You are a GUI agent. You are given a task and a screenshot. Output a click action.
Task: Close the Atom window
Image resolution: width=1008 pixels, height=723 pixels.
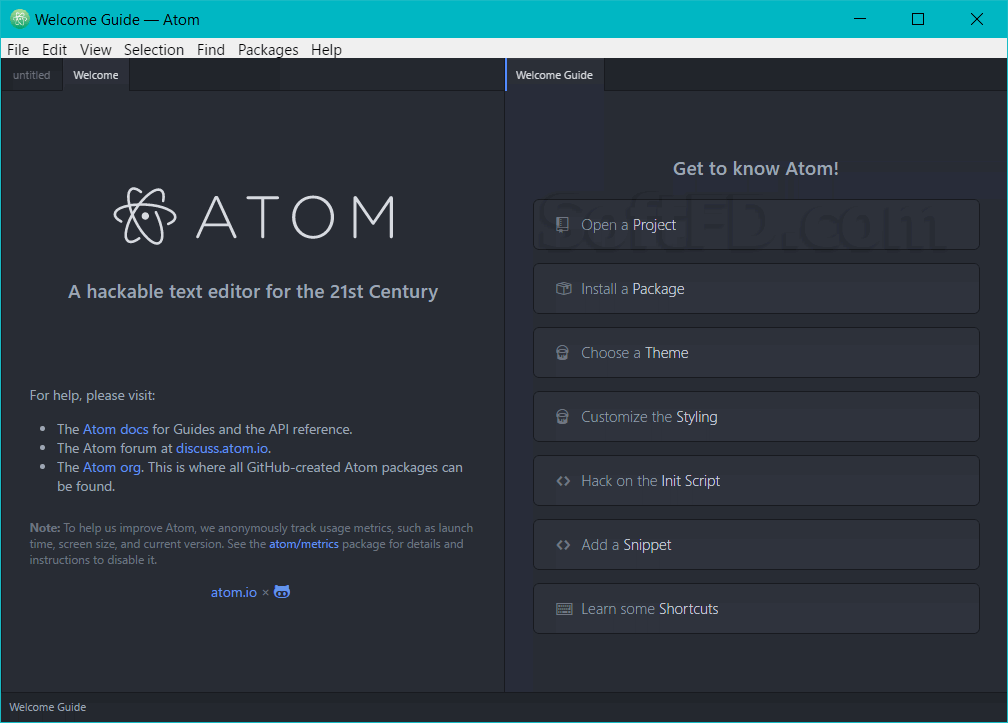click(976, 19)
